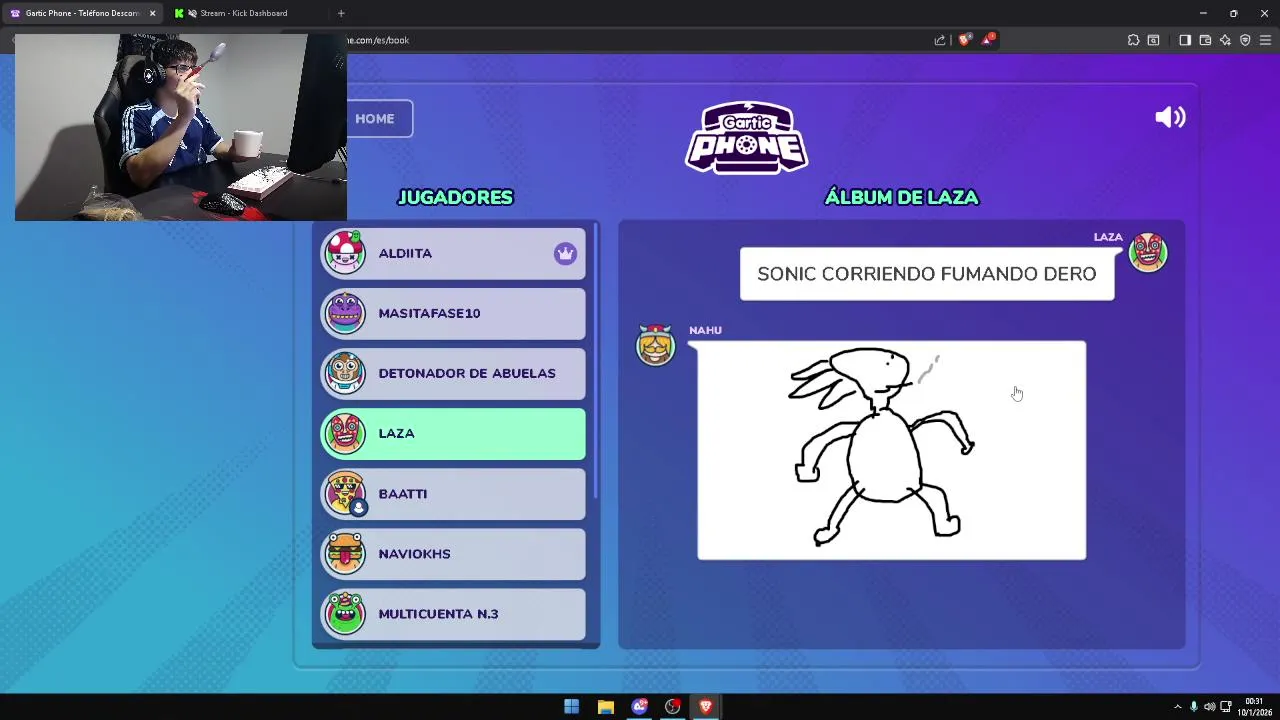Click the webcam overlay video
Screen dimensions: 1280x720
[x=181, y=126]
